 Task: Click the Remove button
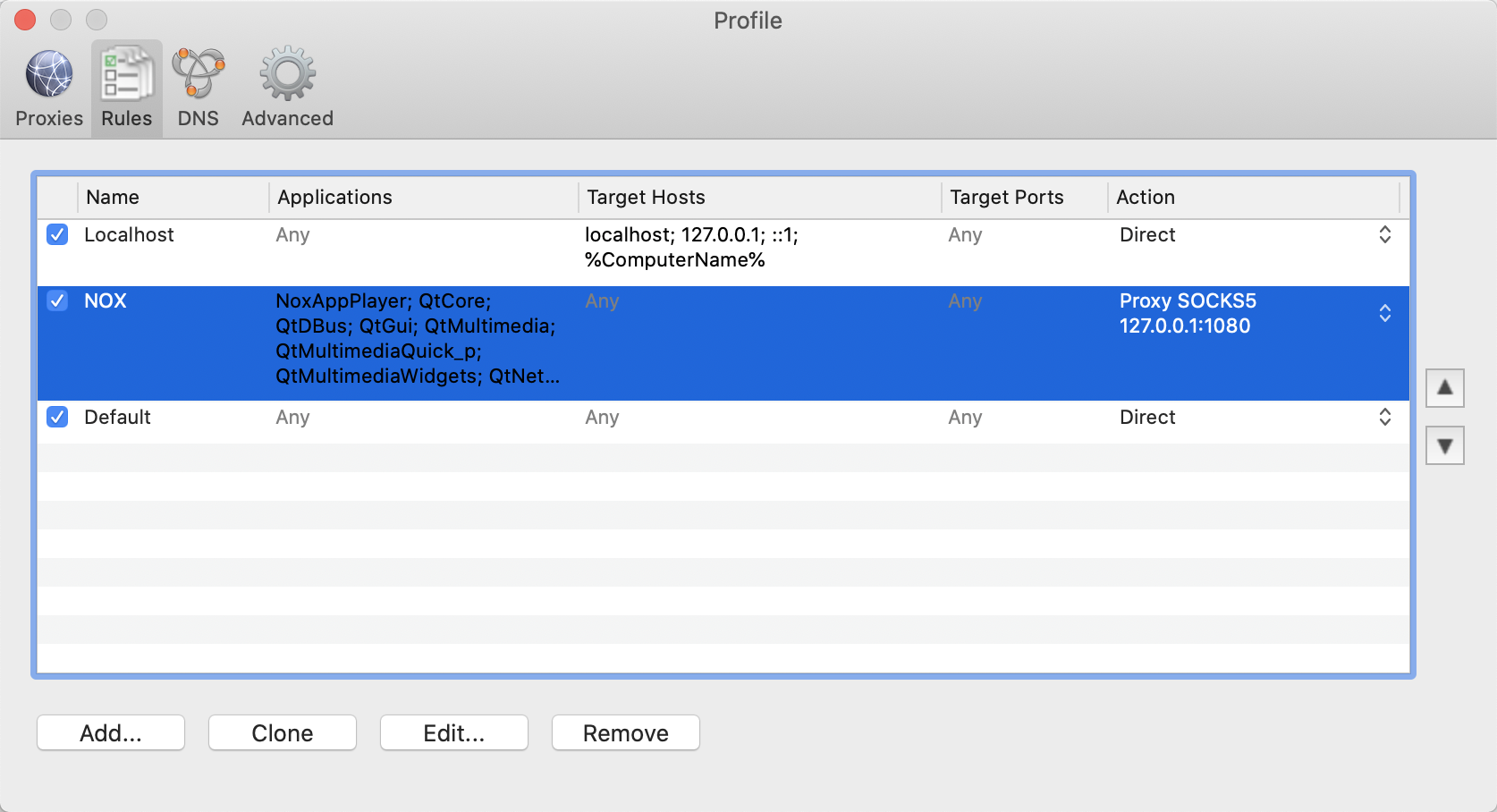coord(626,733)
